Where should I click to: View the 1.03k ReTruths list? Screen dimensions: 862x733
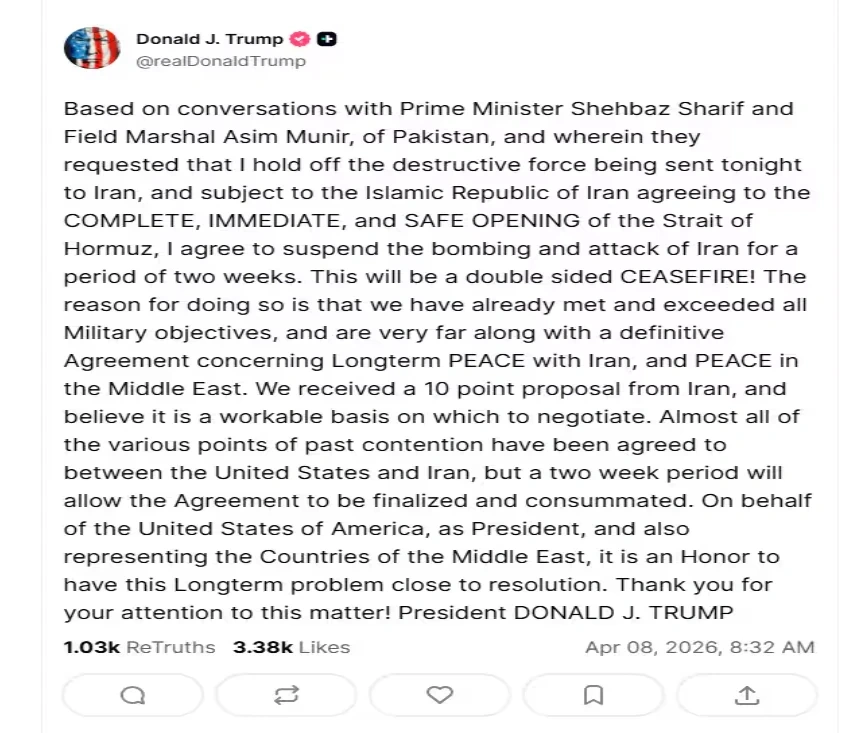[139, 647]
